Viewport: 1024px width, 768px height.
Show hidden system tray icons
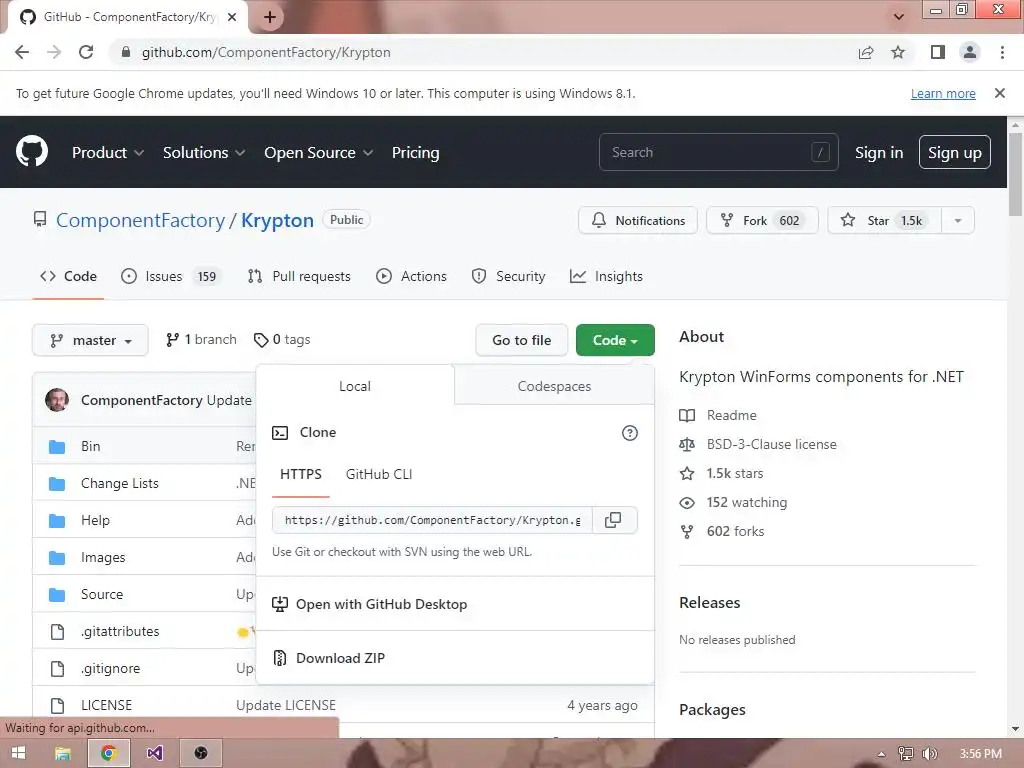881,754
